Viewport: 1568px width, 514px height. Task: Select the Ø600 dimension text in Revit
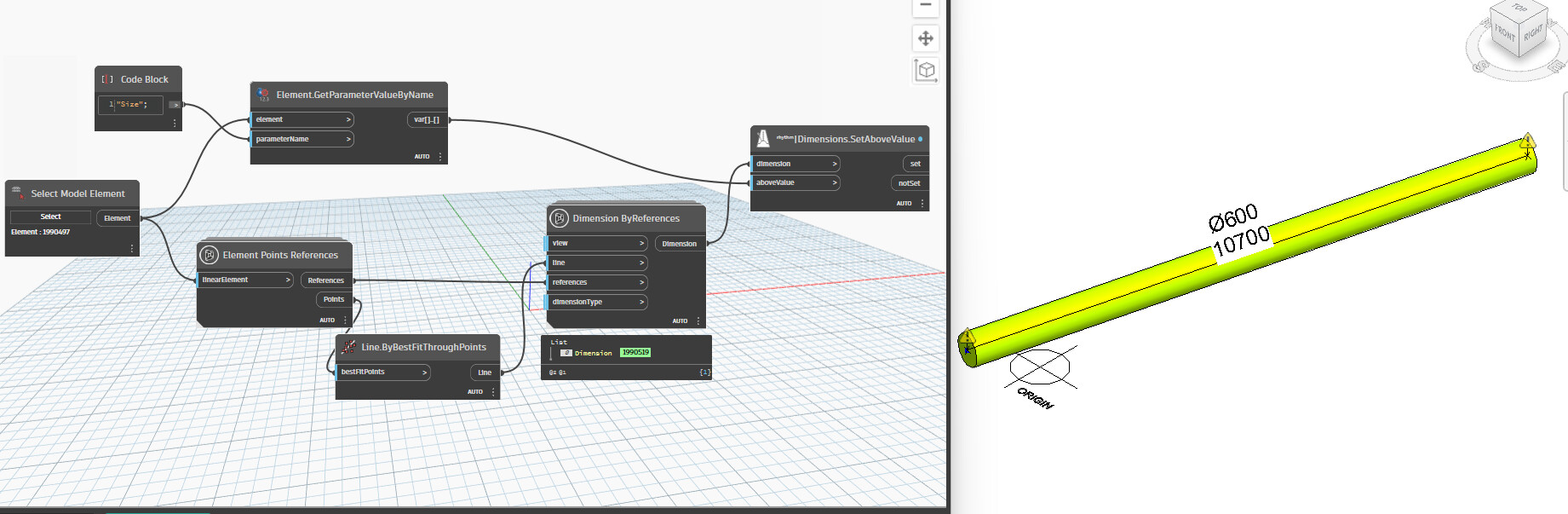(x=1233, y=218)
